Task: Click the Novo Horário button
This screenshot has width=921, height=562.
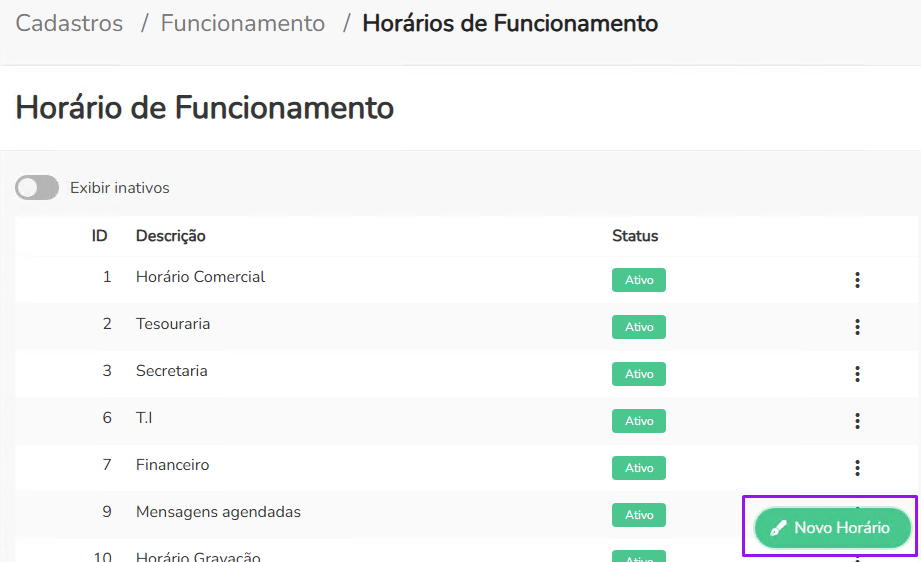Action: click(832, 528)
